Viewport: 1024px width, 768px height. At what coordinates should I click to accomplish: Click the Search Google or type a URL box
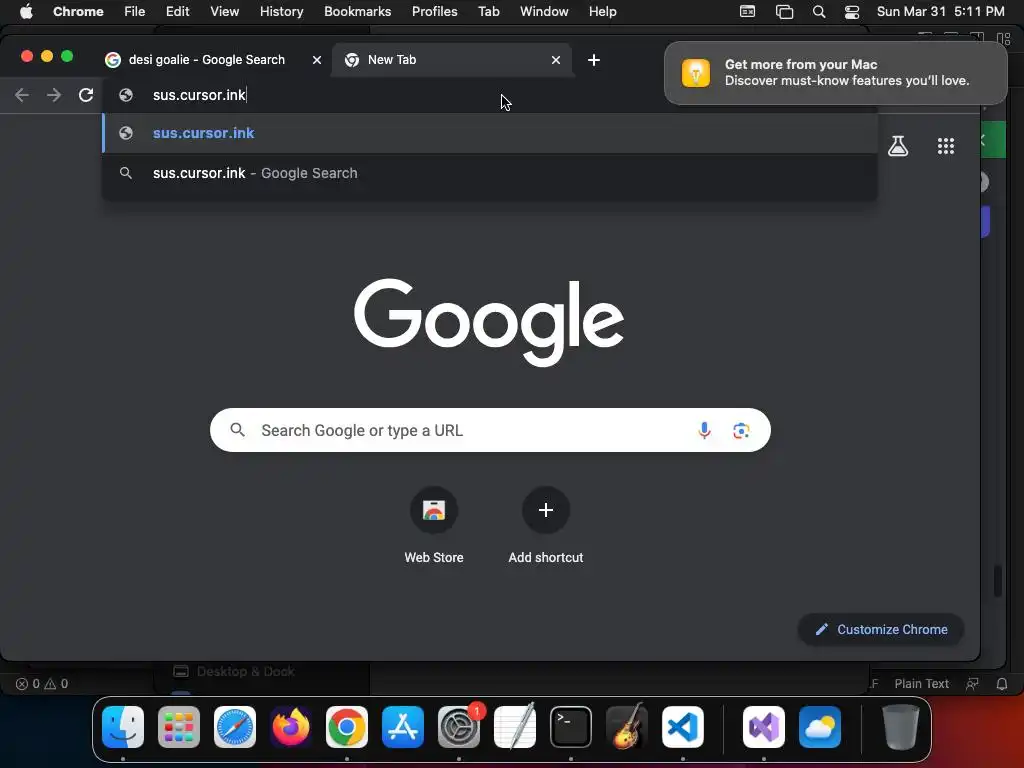490,430
